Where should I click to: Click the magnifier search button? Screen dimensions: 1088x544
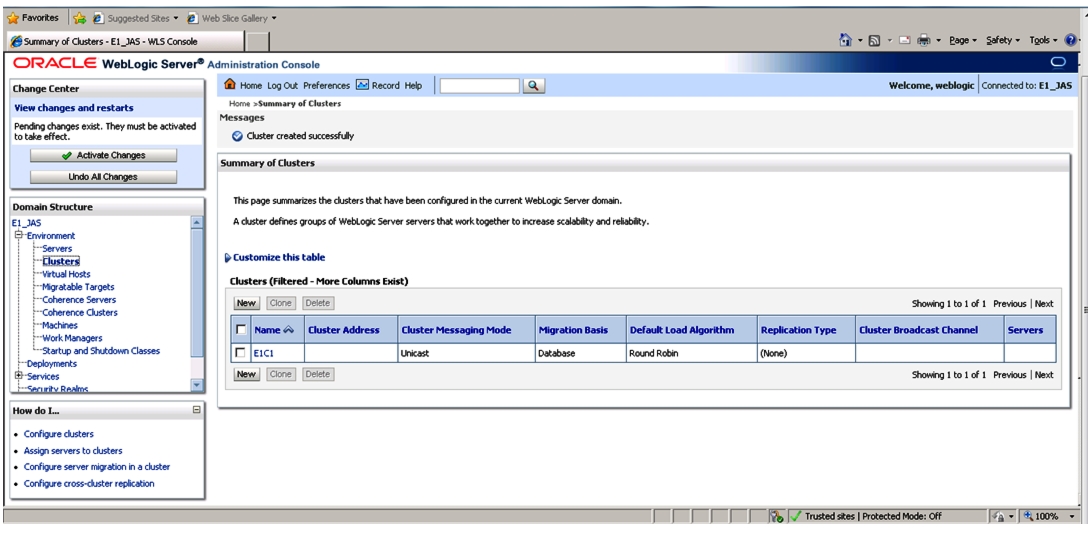pyautogui.click(x=533, y=85)
